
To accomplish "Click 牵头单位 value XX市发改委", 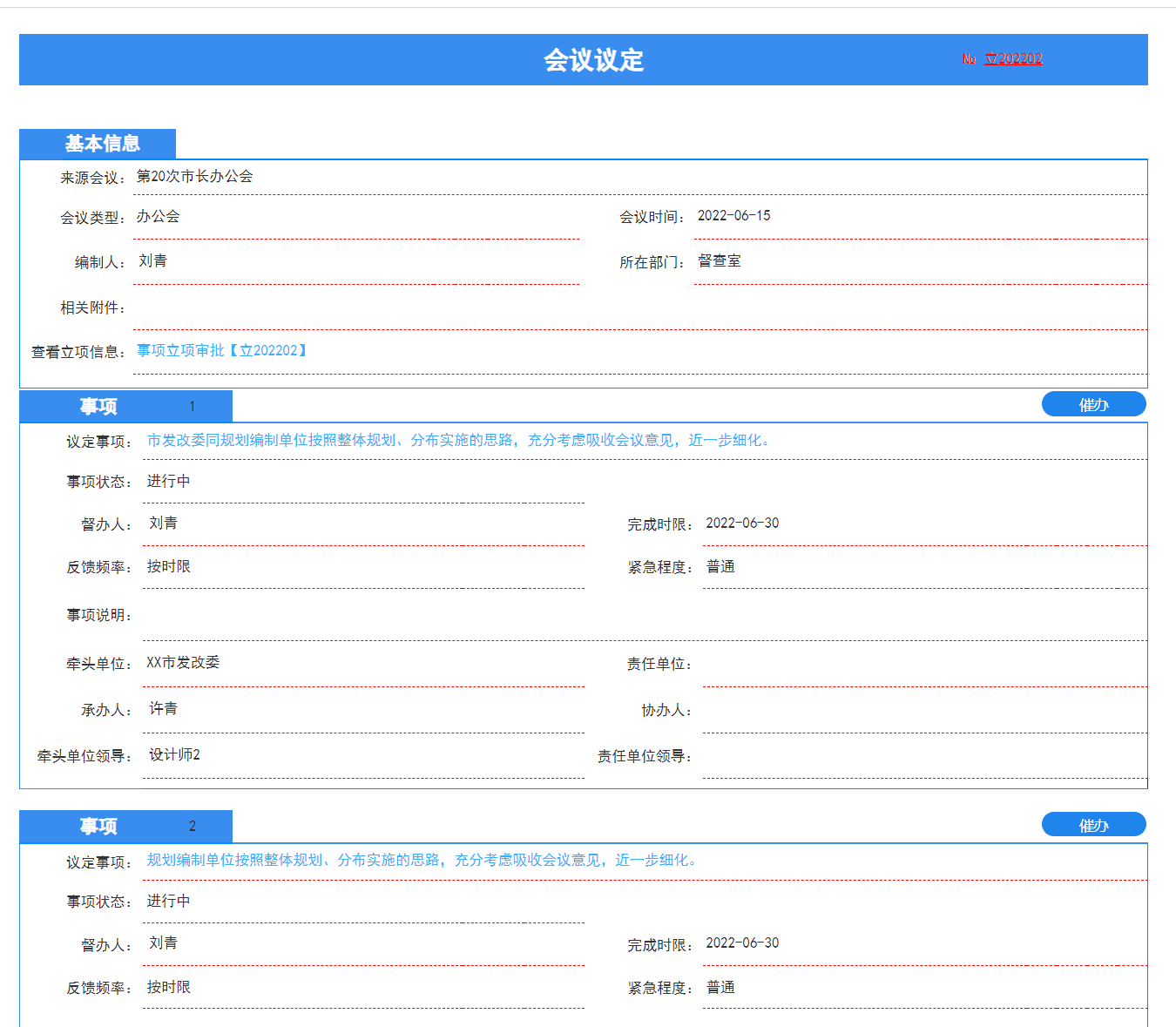I will 183,662.
